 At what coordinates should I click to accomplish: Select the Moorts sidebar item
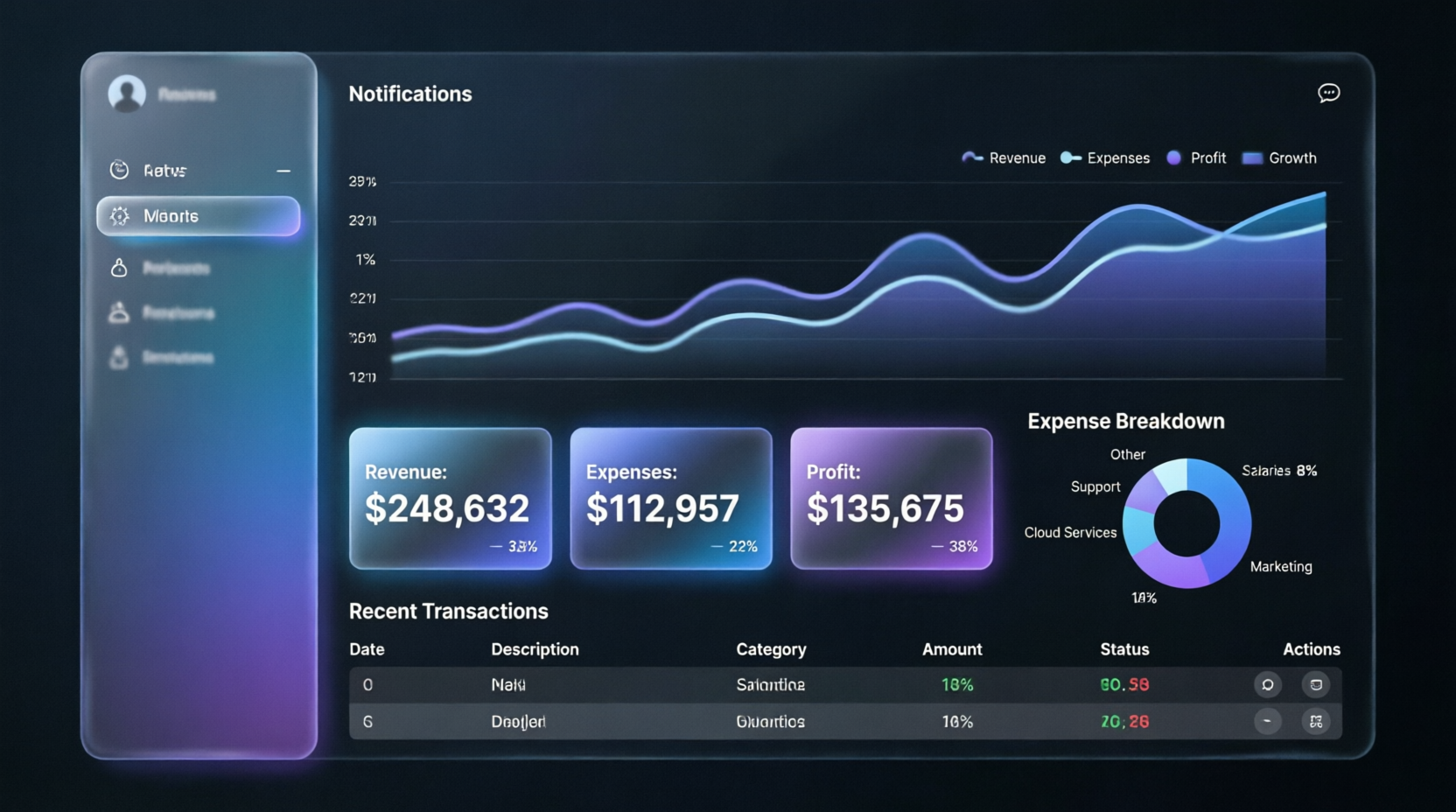(x=199, y=216)
